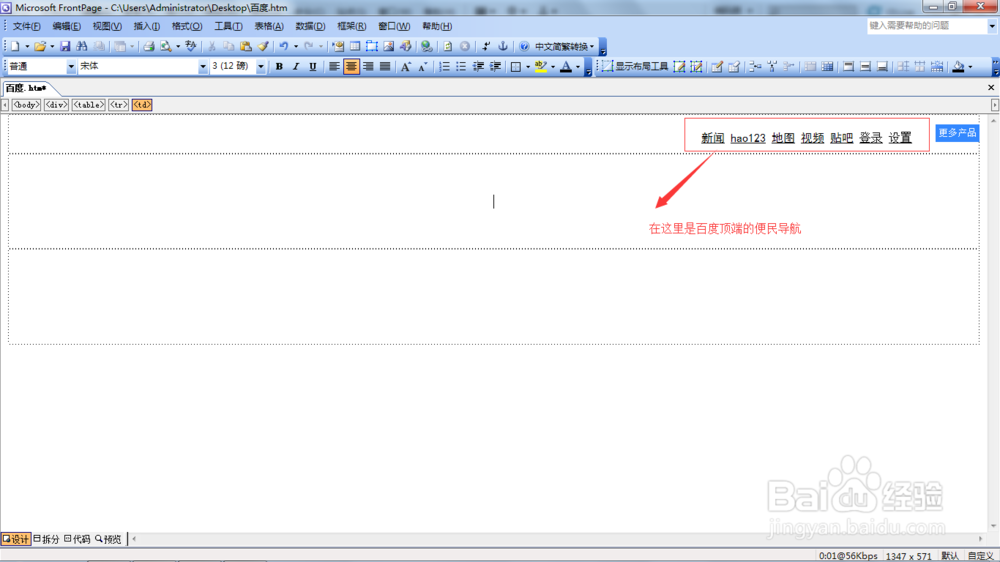Click the Decrease Indent icon
Screen dimensions: 1000x562
tap(478, 66)
